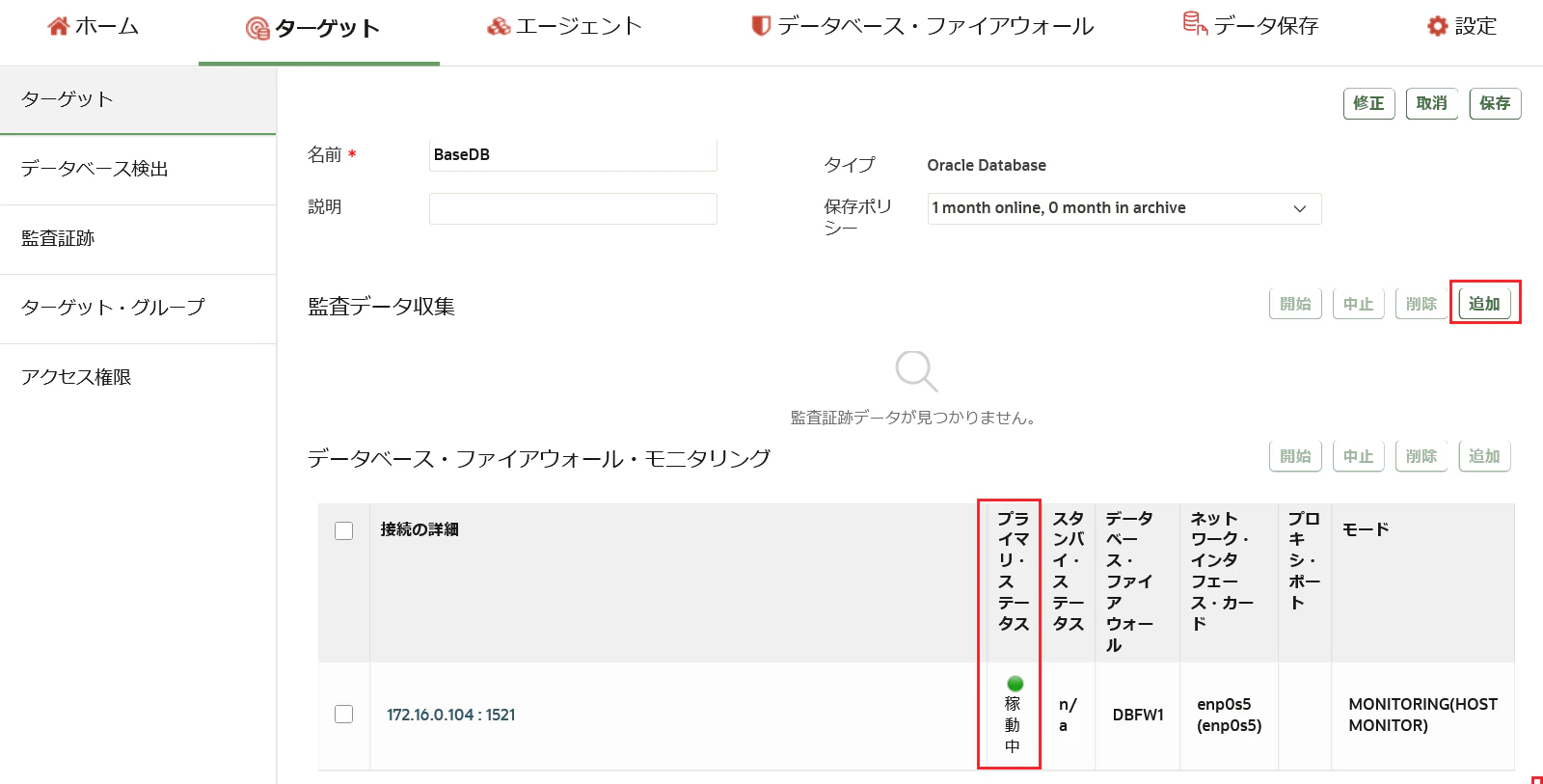Viewport: 1543px width, 784px height.
Task: Click the Settings gear icon
Action: (1438, 26)
